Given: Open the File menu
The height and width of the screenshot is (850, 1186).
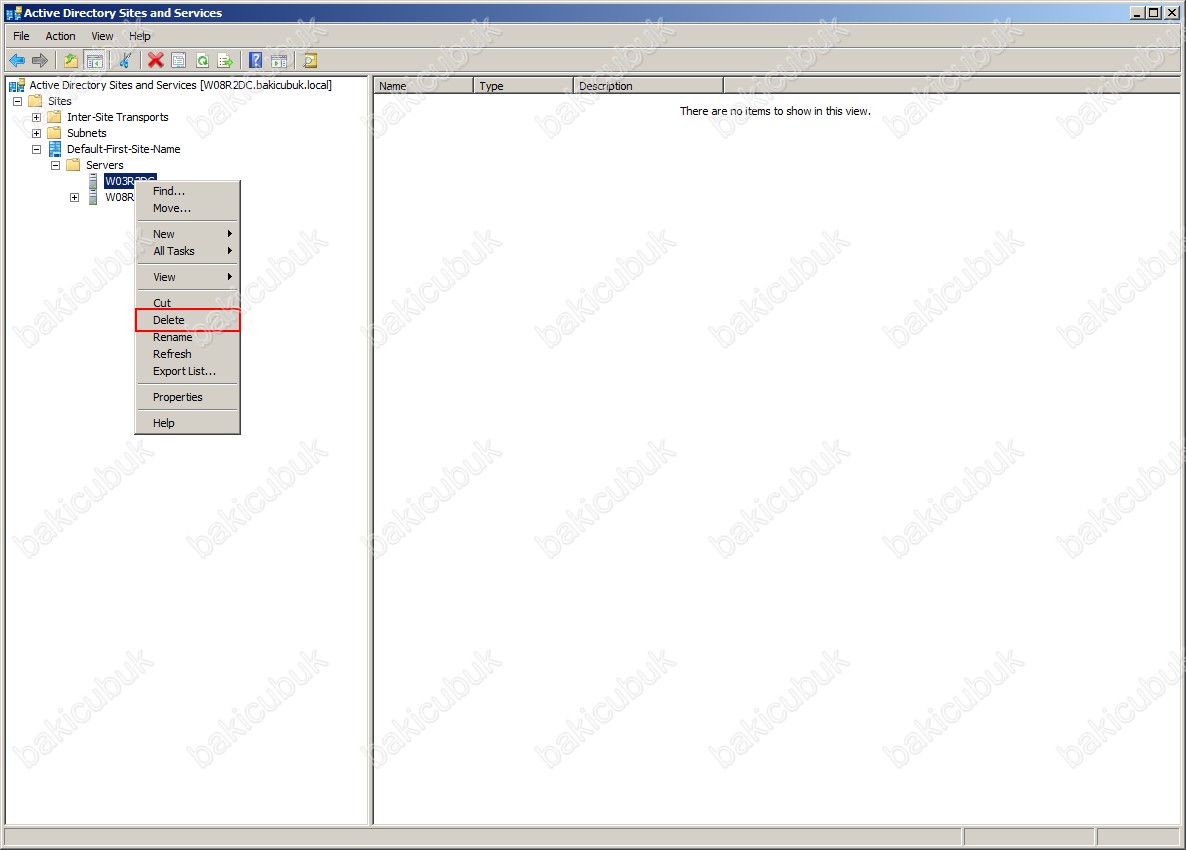Looking at the screenshot, I should (21, 36).
